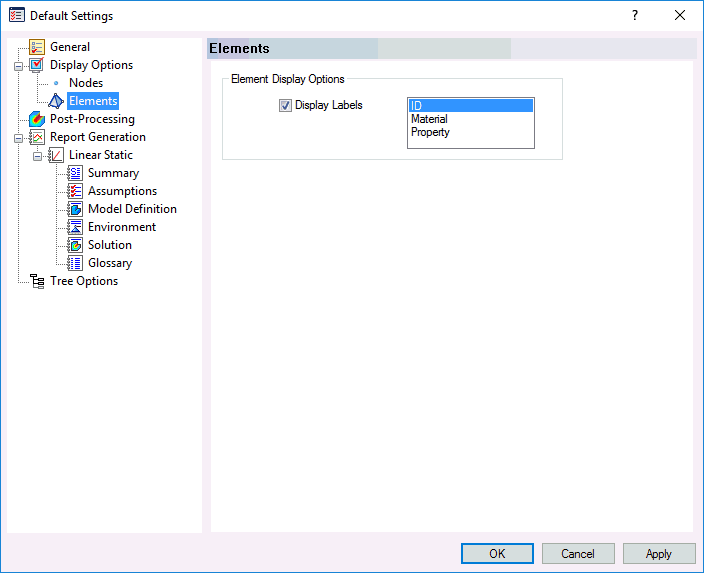Image resolution: width=704 pixels, height=573 pixels.
Task: Click the Environment icon
Action: 75,227
